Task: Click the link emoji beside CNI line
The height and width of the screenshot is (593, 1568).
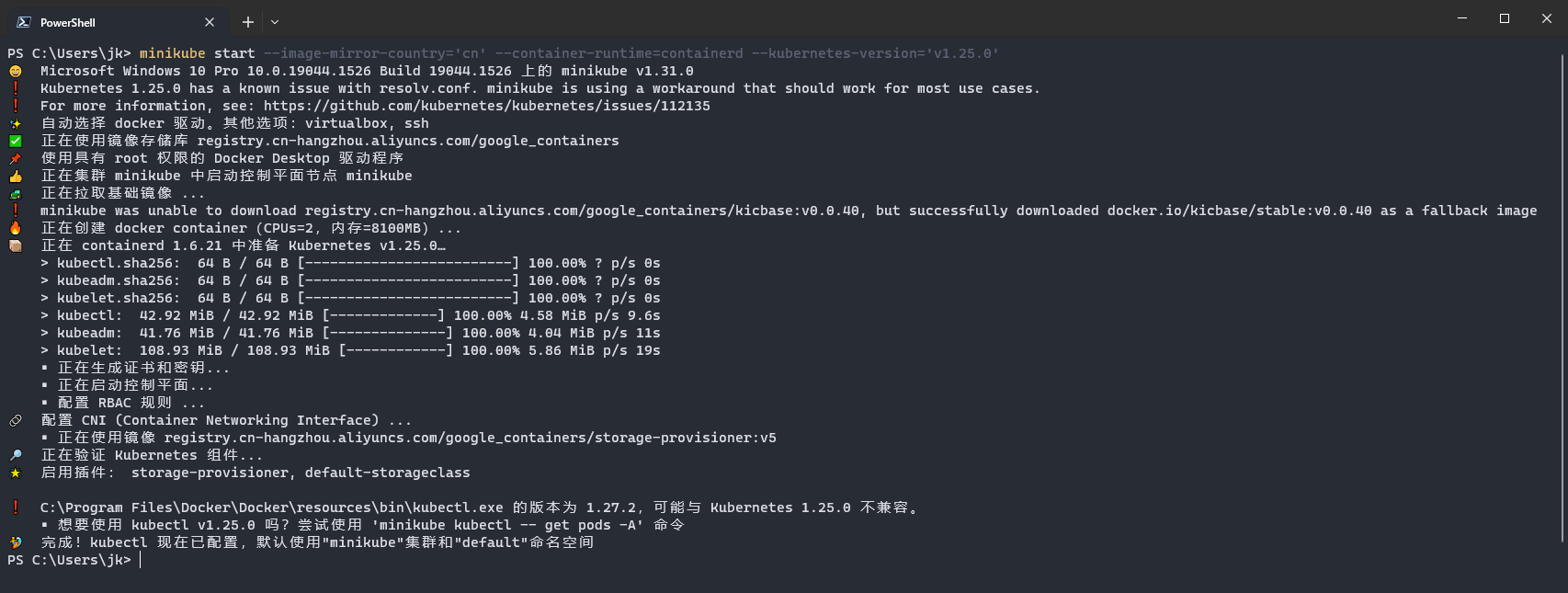Action: tap(16, 420)
